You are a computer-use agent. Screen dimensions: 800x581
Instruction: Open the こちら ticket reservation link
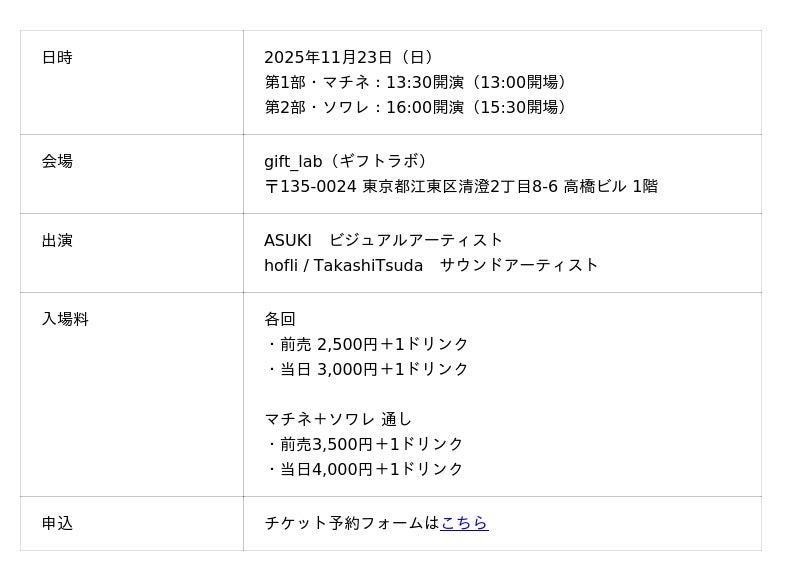click(464, 523)
